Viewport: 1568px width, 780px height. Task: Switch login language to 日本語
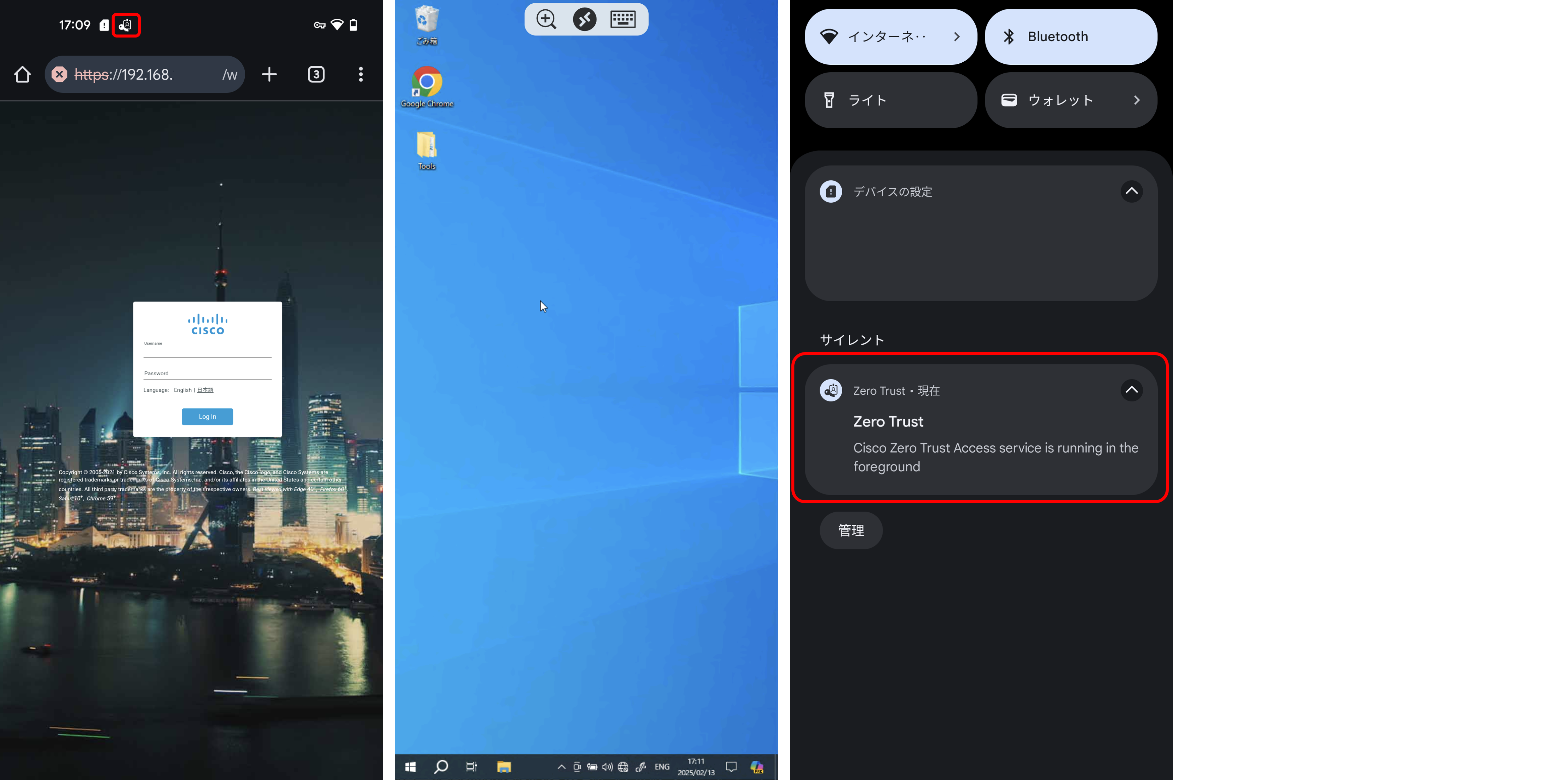[x=205, y=390]
